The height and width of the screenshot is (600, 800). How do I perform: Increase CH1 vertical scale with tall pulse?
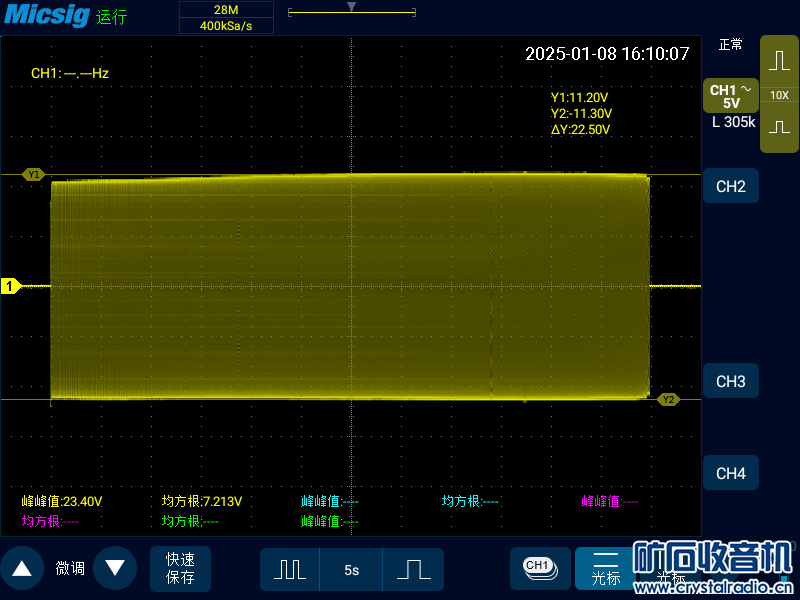(779, 60)
